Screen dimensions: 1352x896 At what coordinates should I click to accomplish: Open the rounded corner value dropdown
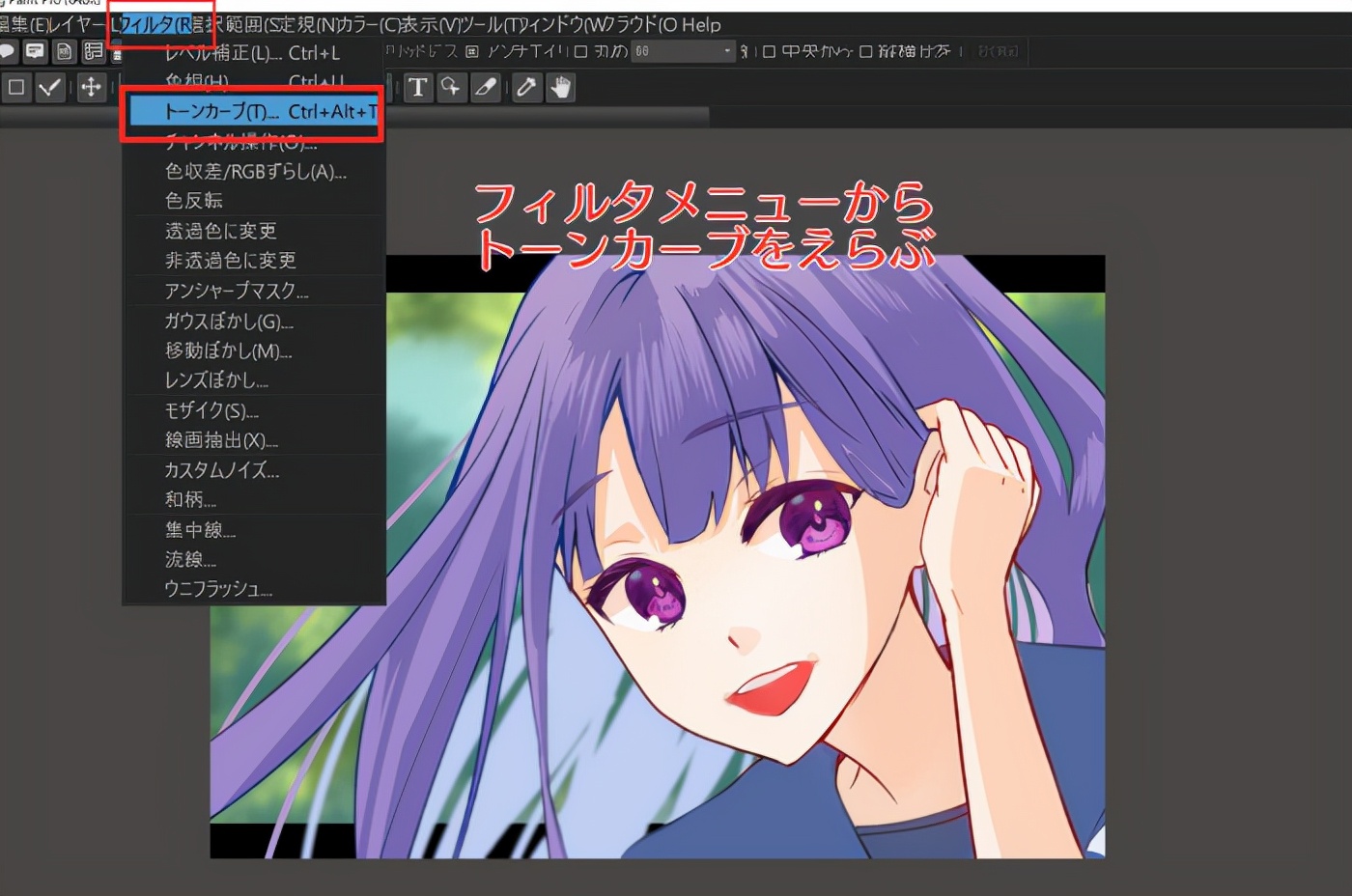[x=727, y=51]
